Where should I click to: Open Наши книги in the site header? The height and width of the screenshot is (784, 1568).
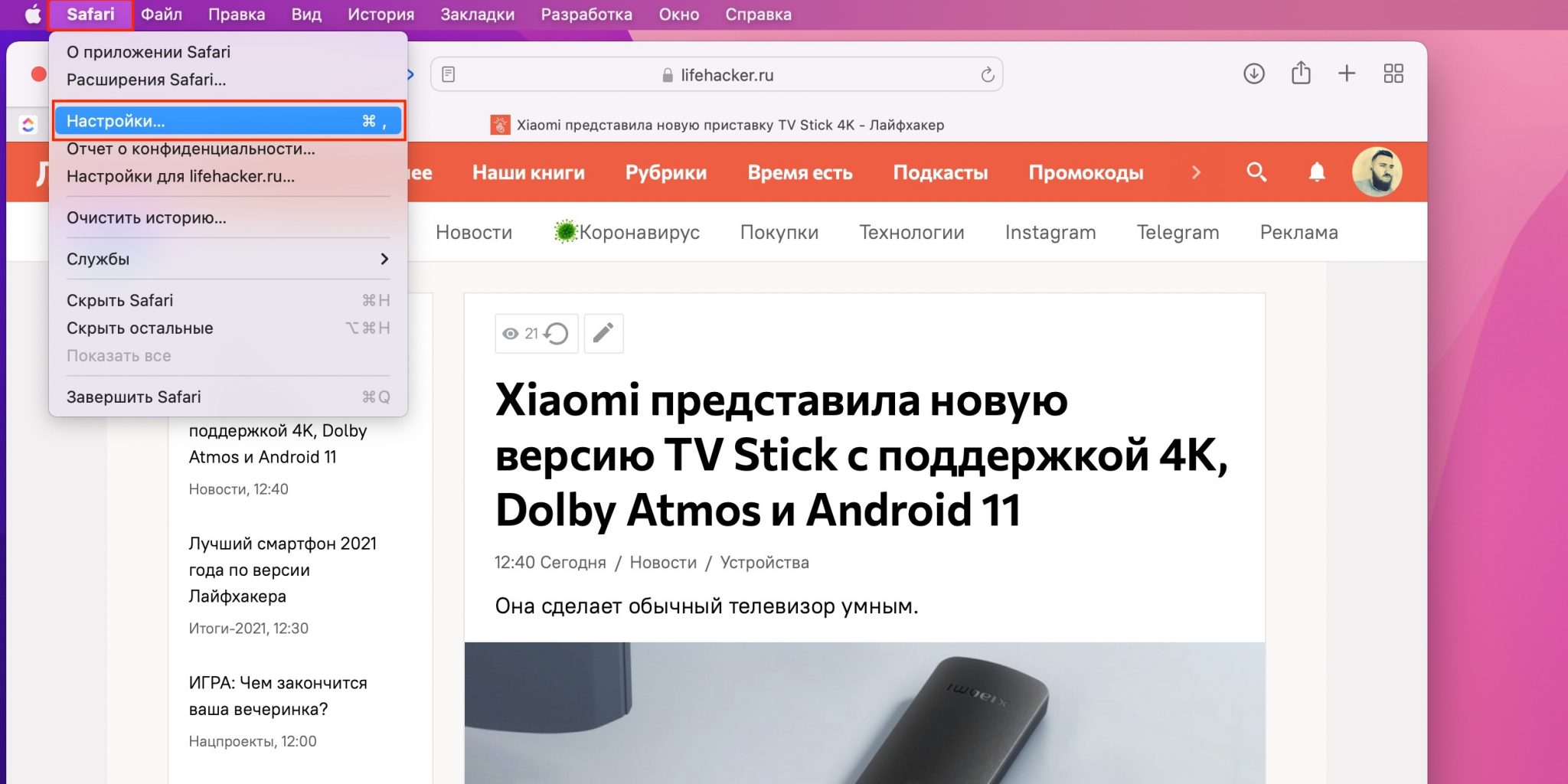point(528,172)
